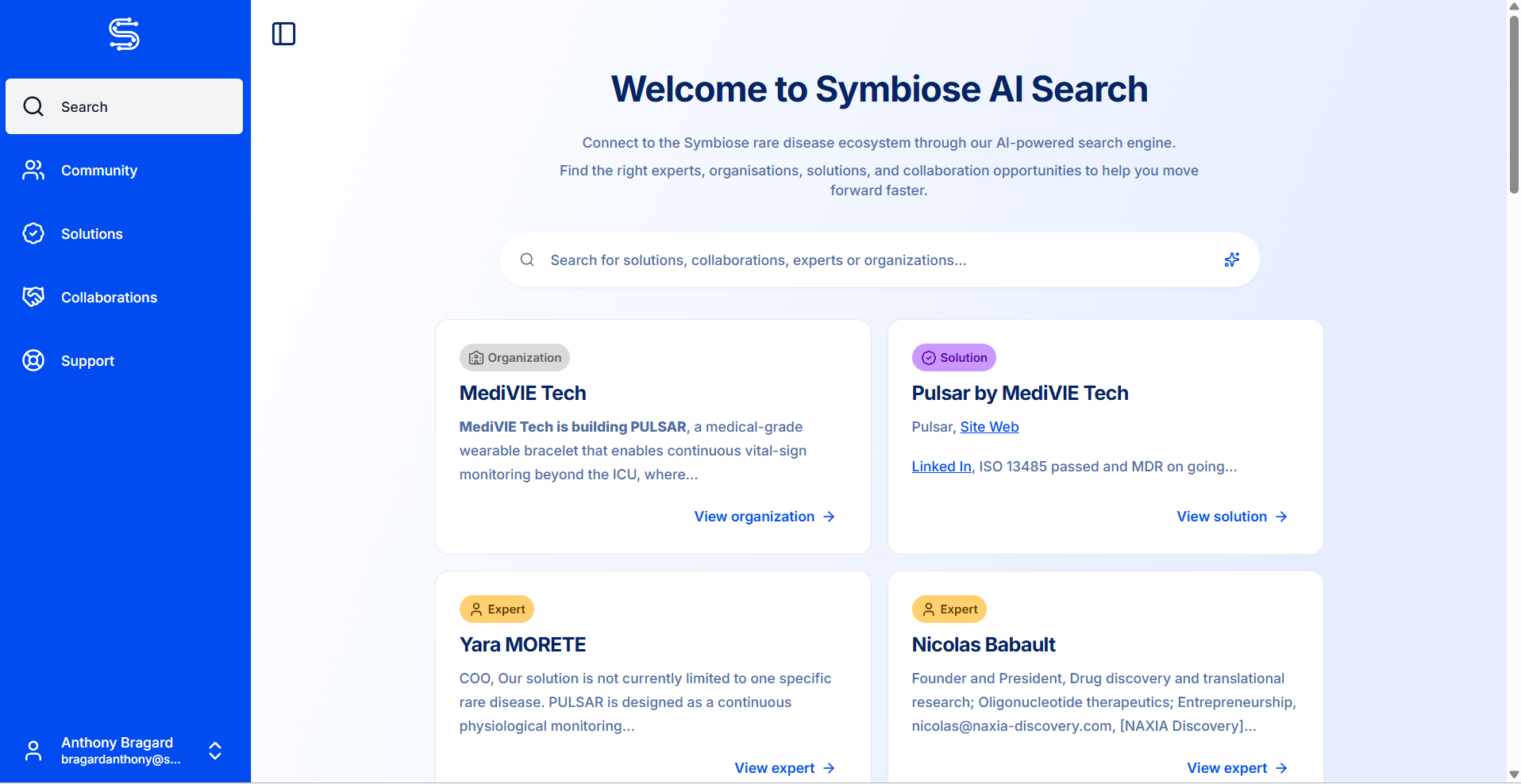Viewport: 1521px width, 784px height.
Task: Toggle the sidebar panel icon
Action: pyautogui.click(x=283, y=34)
